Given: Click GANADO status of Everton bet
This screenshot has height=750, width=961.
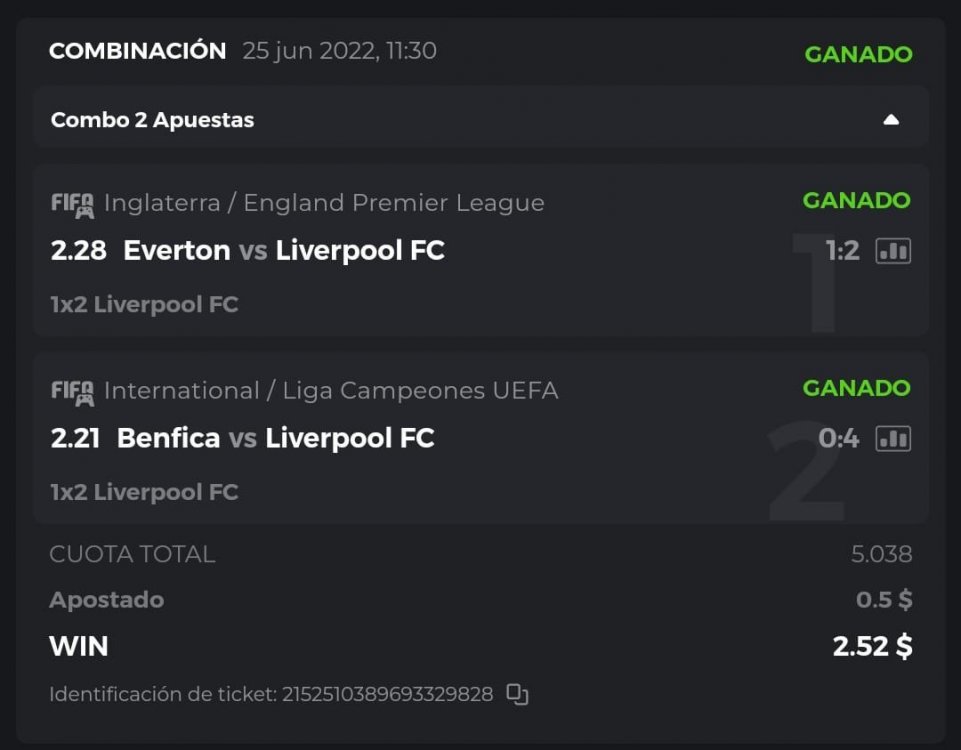Looking at the screenshot, I should [856, 200].
